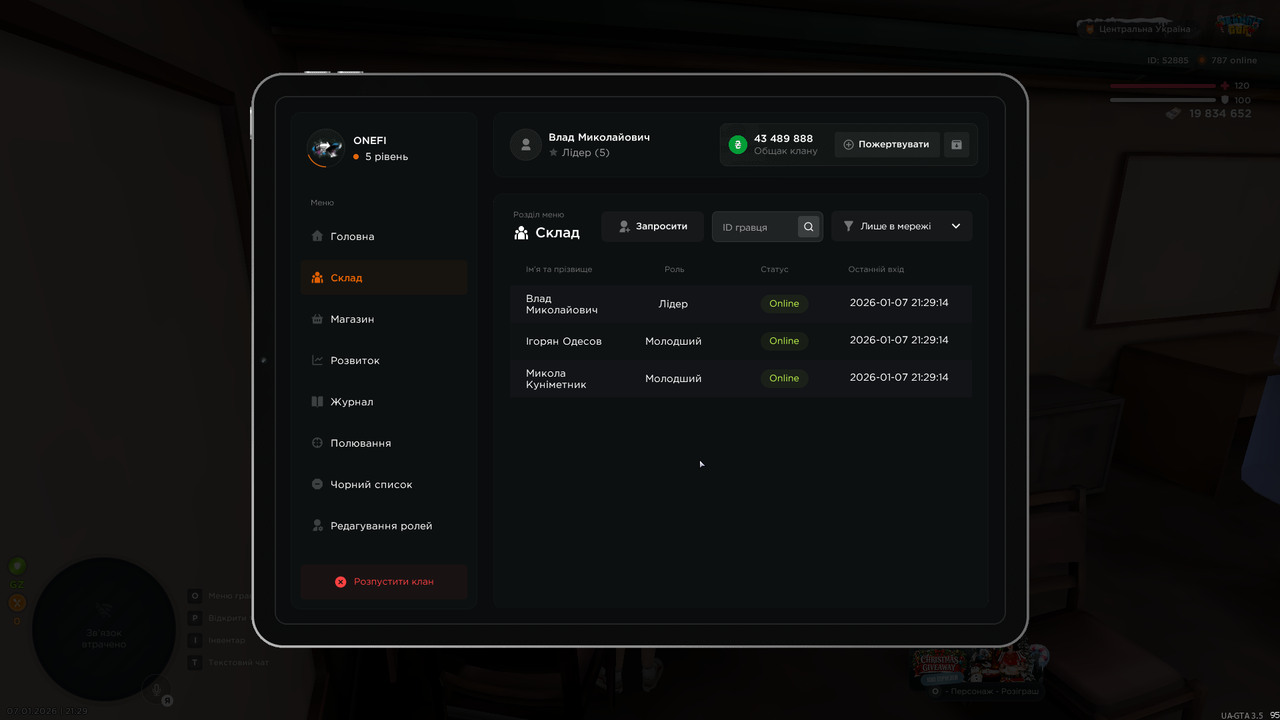Screen dimensions: 1280x720
Task: Click the crosshair icon next to Полювання
Action: coord(317,443)
